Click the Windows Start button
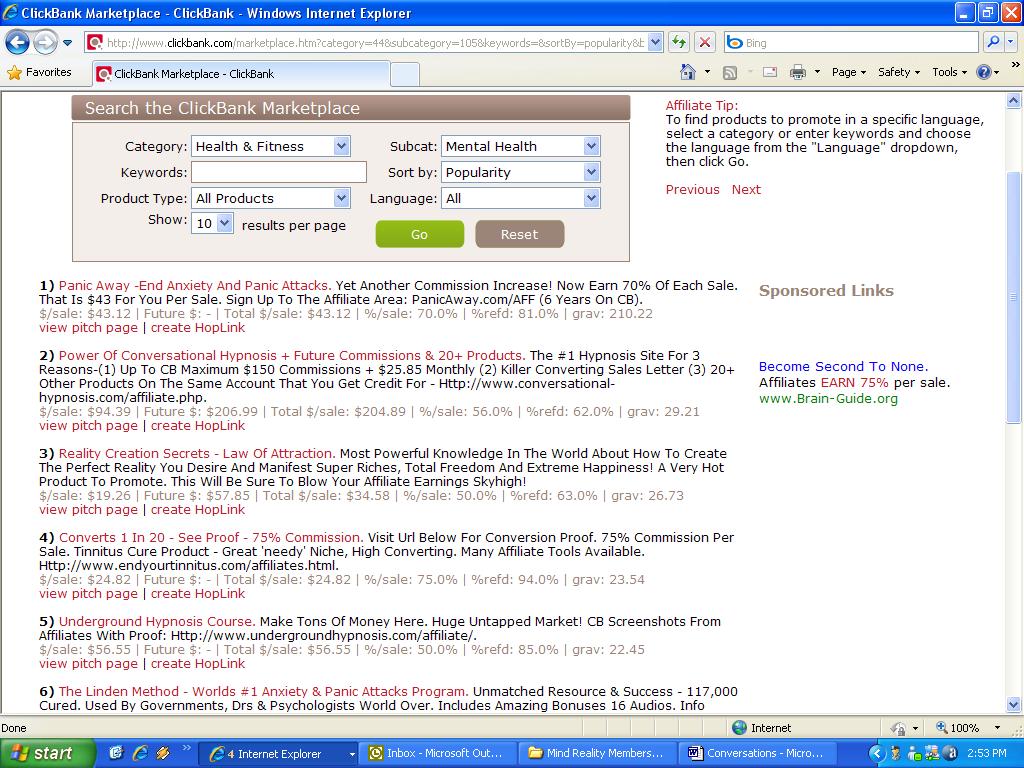The image size is (1024, 768). coord(47,754)
